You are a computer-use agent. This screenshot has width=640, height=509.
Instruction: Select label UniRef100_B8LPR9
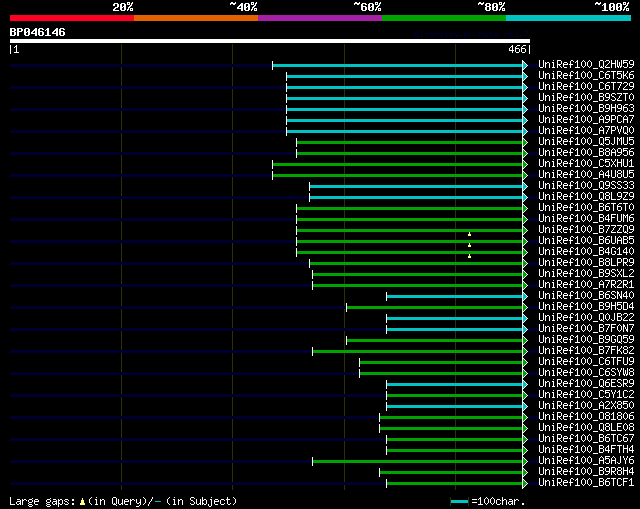[x=586, y=262]
